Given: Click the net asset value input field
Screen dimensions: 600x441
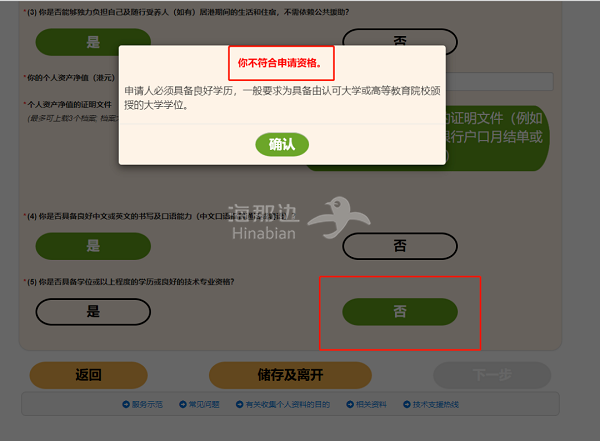Looking at the screenshot, I should coord(500,82).
